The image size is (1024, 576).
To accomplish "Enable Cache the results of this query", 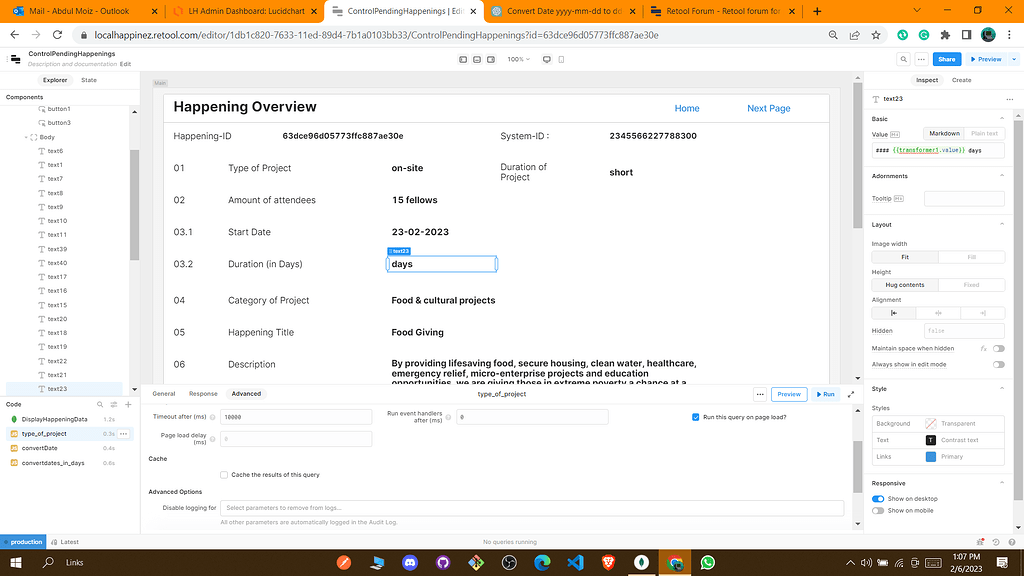I will click(x=224, y=474).
